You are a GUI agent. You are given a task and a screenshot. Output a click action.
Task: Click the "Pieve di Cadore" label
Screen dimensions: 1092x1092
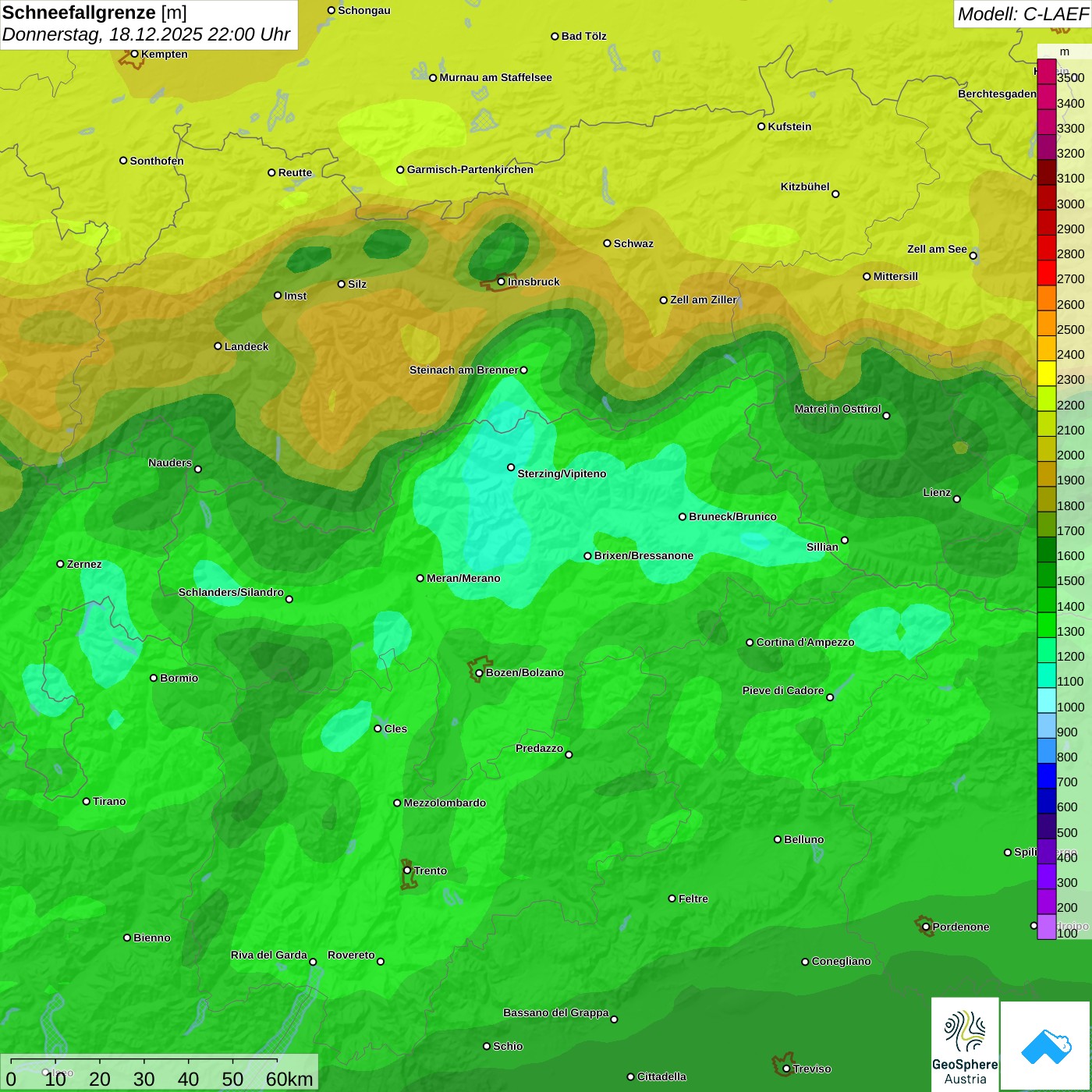pos(783,690)
